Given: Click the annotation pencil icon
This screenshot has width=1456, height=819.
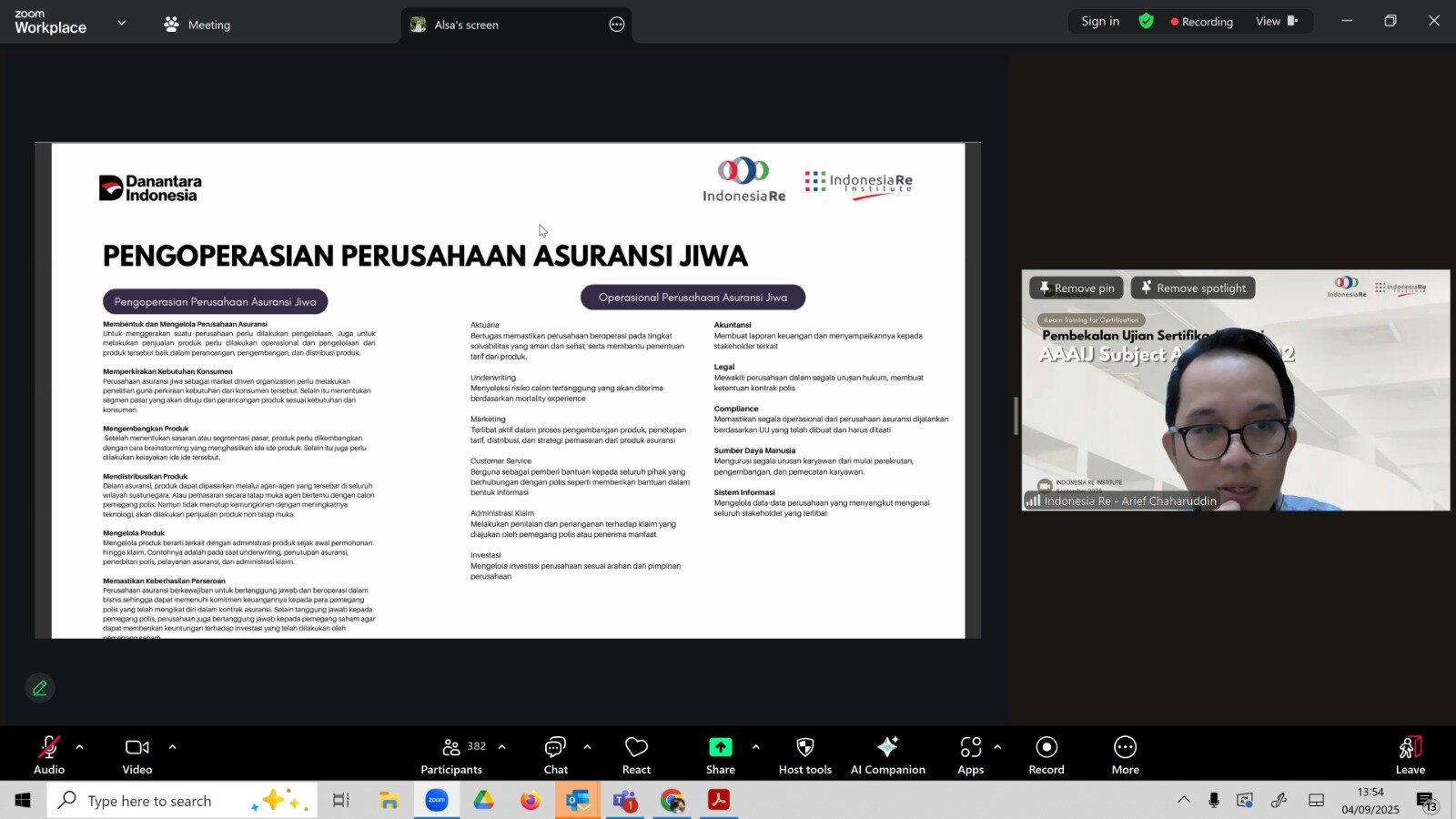Looking at the screenshot, I should coord(40,688).
